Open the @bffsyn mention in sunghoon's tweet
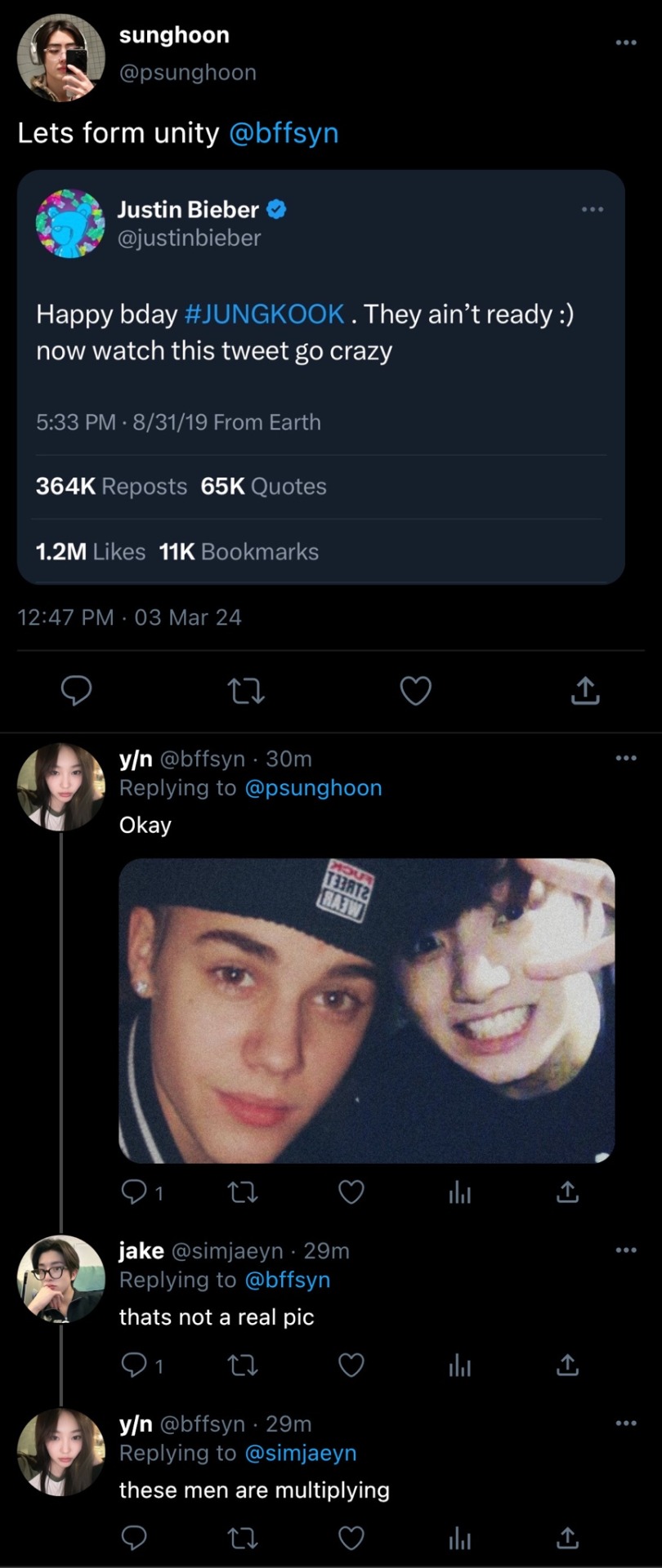Image resolution: width=662 pixels, height=1568 pixels. (x=284, y=133)
